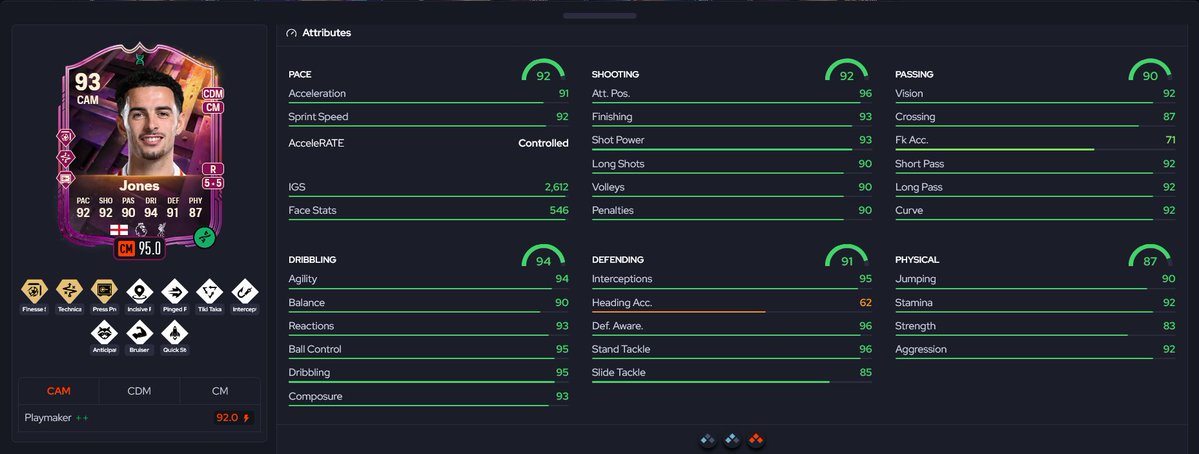The width and height of the screenshot is (1199, 454).
Task: Click the Acceleration attribute row
Action: tap(428, 94)
